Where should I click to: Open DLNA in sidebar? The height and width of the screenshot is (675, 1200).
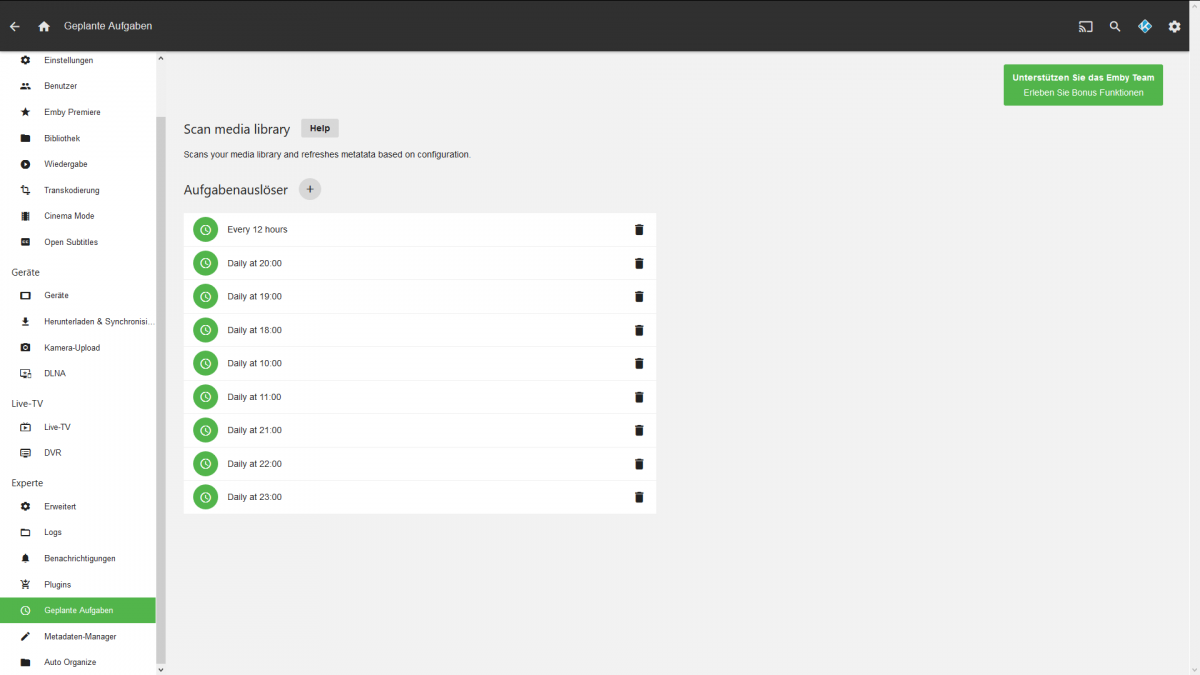coord(78,373)
